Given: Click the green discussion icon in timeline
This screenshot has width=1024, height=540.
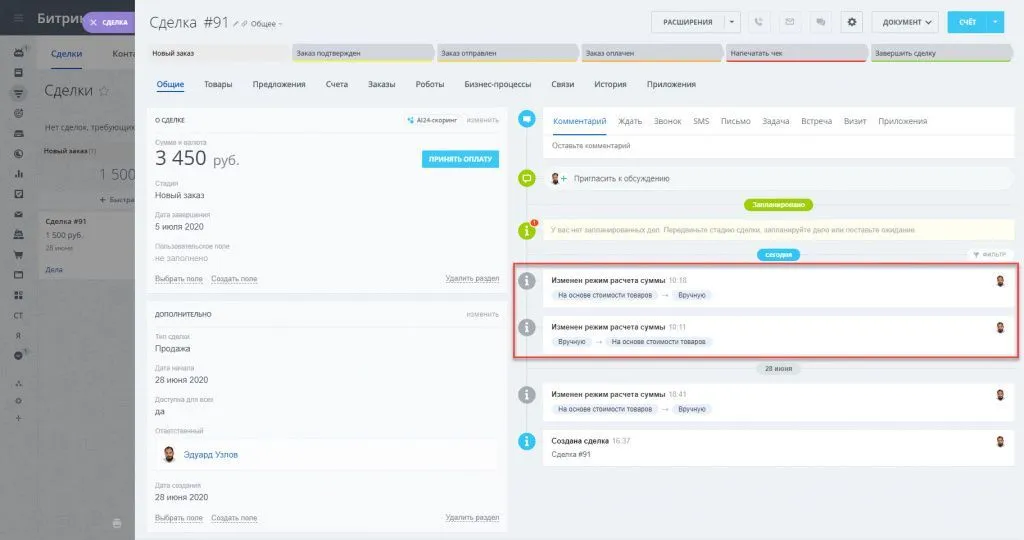Looking at the screenshot, I should coord(527,178).
